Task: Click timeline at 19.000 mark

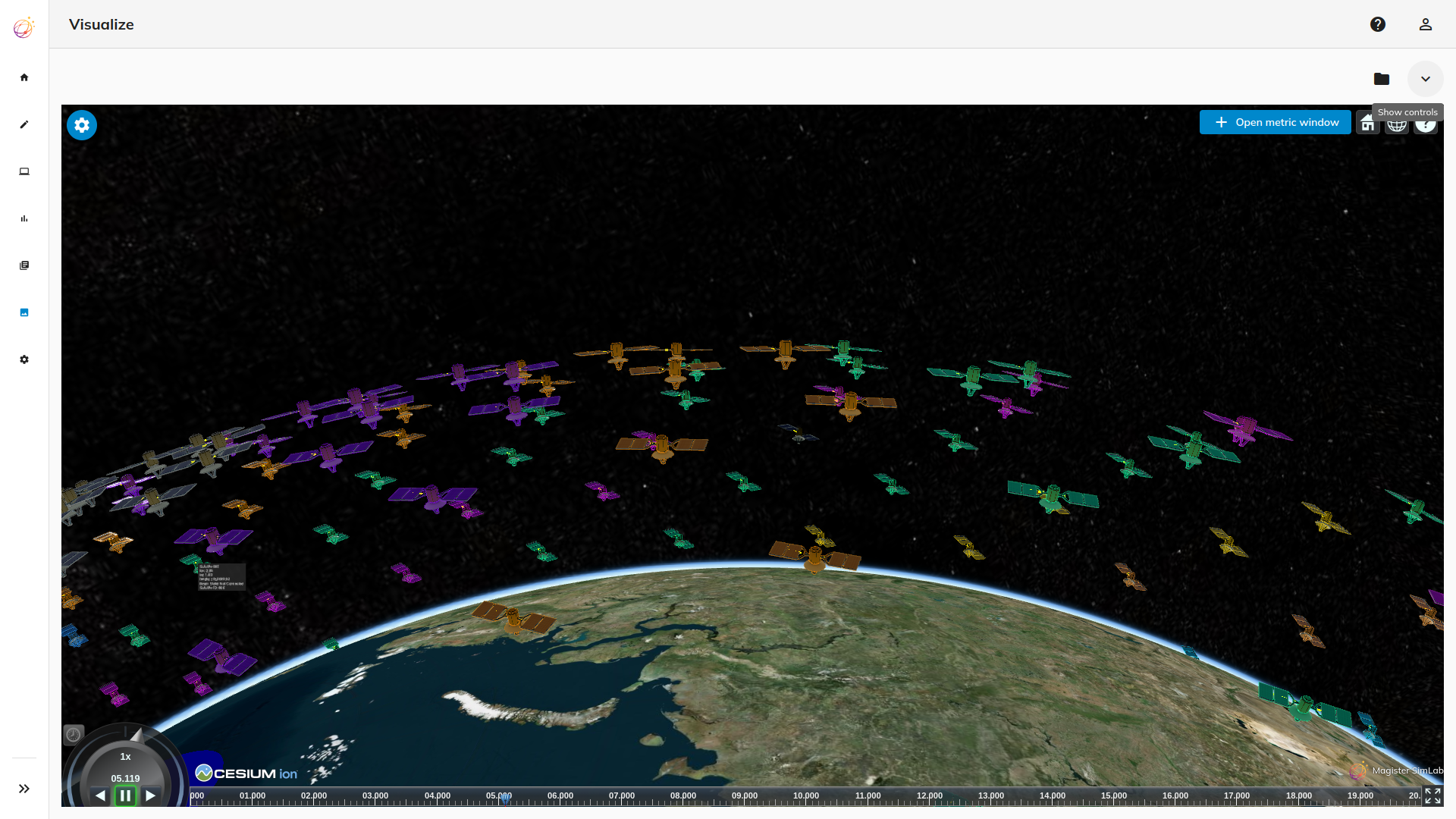Action: tap(1360, 796)
